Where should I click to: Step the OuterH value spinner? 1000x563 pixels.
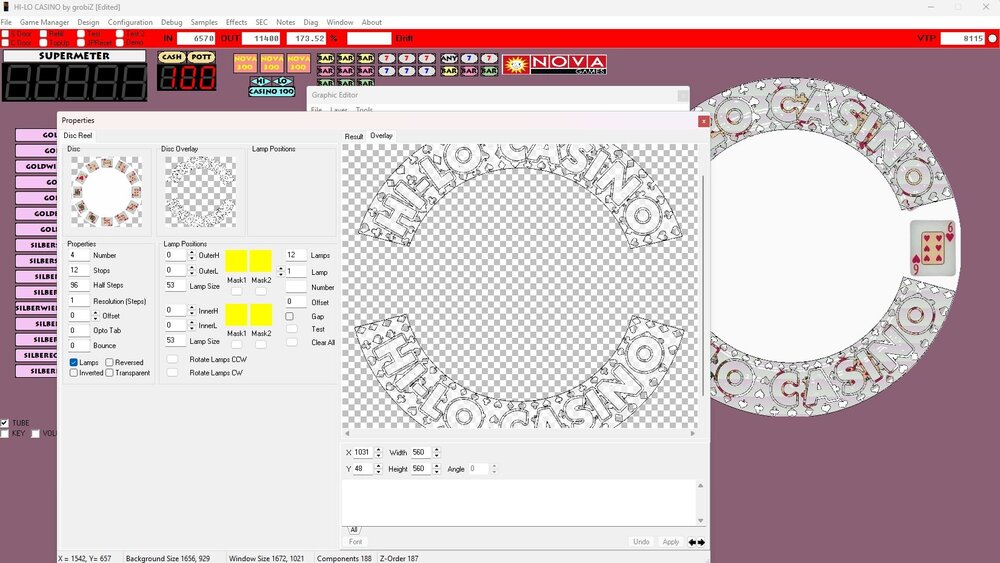(x=191, y=255)
